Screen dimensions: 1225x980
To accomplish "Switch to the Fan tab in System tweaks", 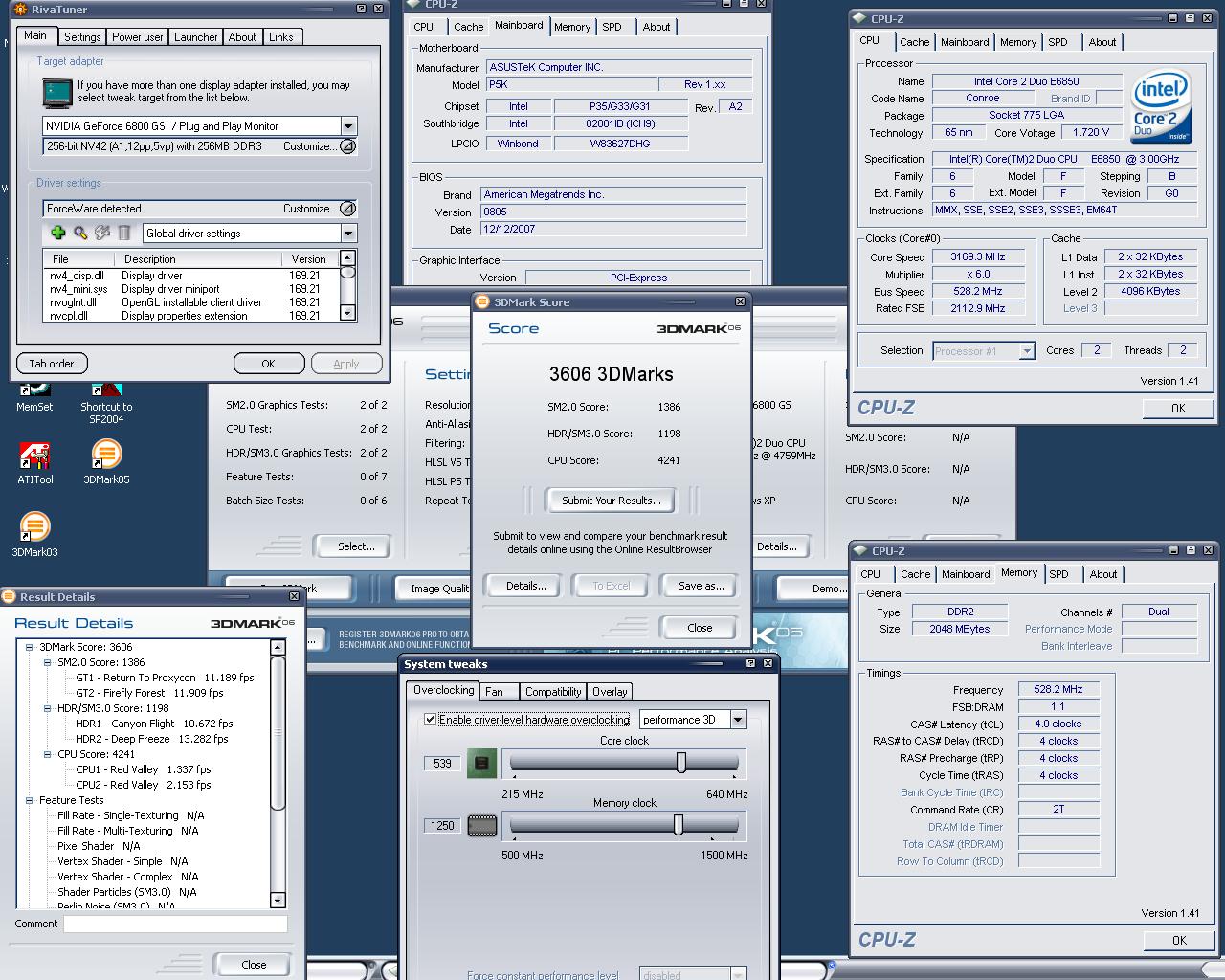I will 494,692.
